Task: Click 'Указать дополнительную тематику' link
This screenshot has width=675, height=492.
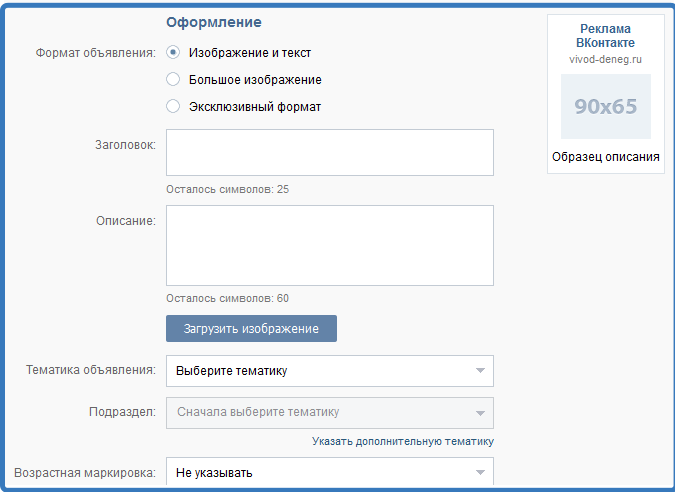Action: coord(402,441)
